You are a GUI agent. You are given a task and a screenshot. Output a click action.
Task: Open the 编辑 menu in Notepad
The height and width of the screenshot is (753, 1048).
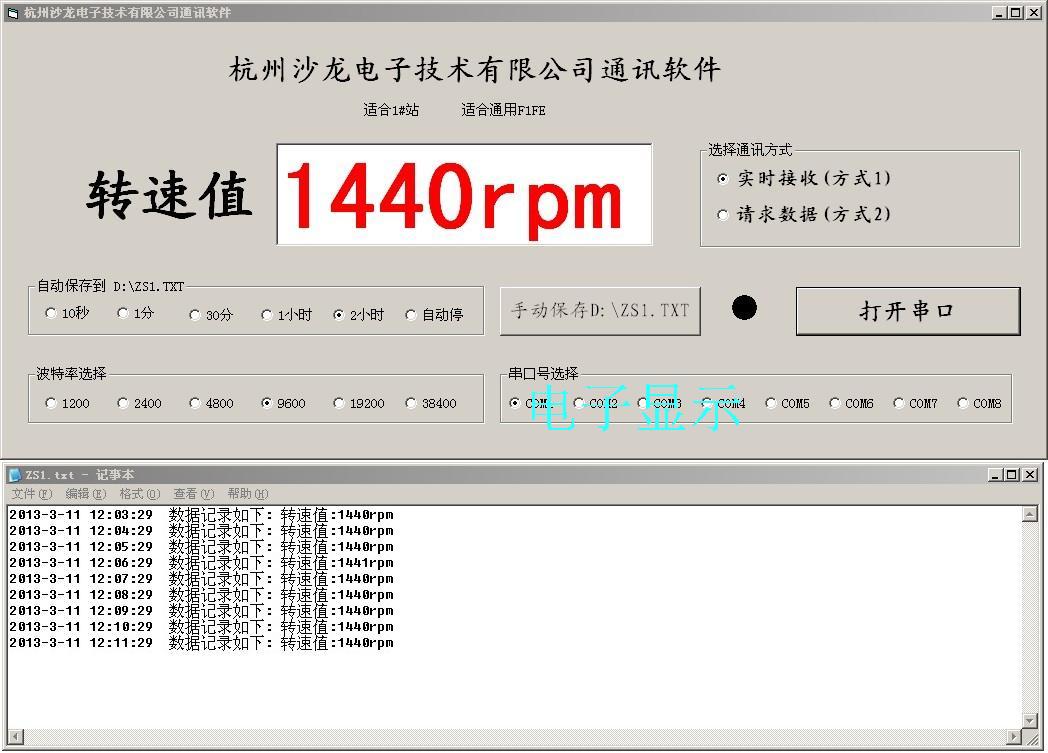86,494
